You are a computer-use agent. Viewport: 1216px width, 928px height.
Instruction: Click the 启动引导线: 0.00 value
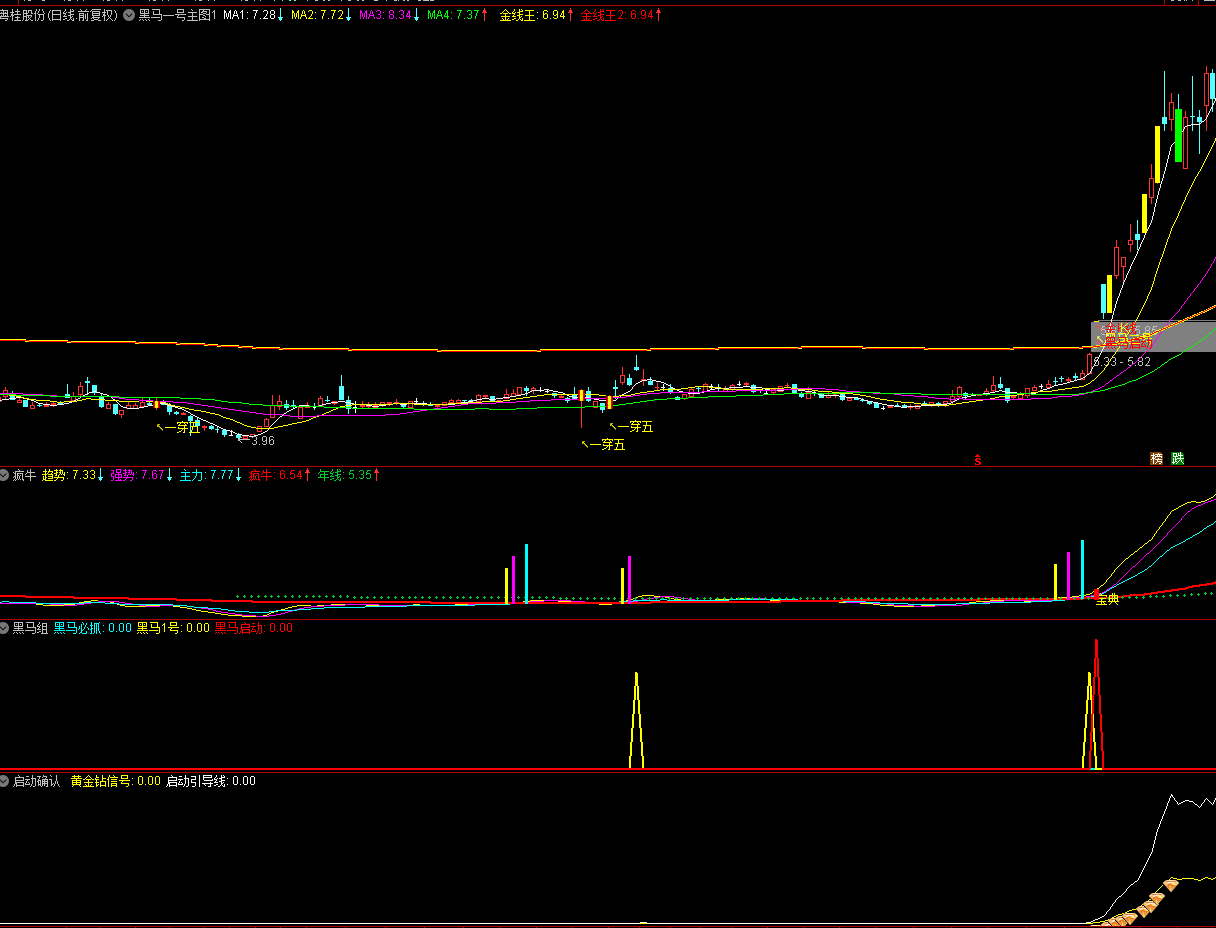pyautogui.click(x=210, y=782)
